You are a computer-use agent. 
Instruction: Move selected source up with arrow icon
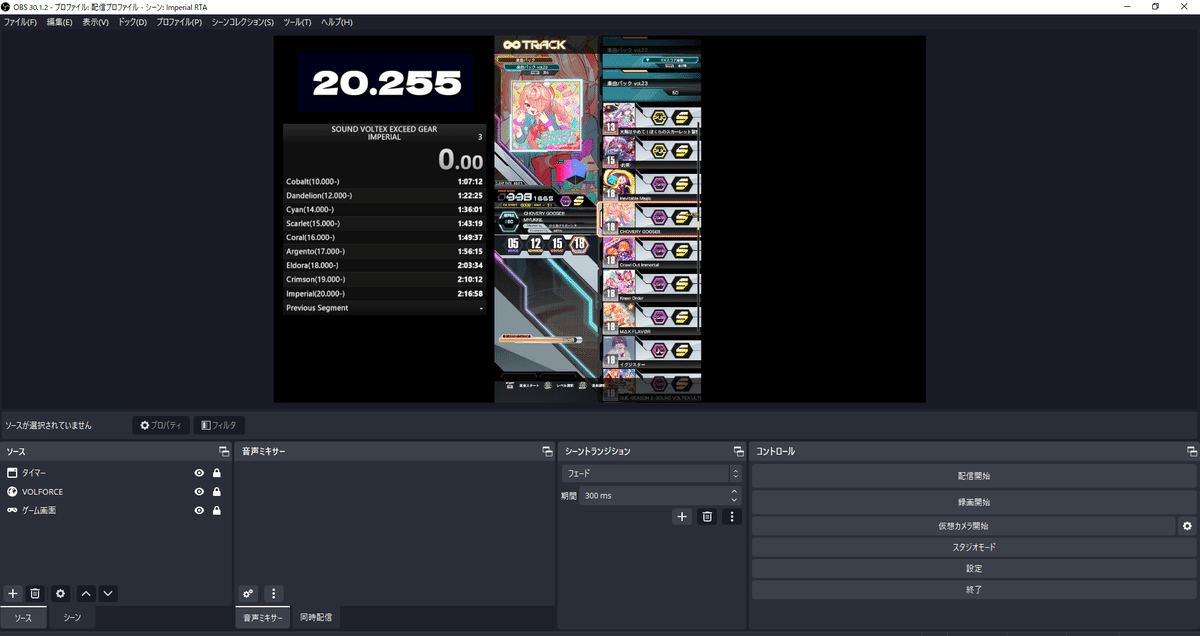click(x=84, y=593)
